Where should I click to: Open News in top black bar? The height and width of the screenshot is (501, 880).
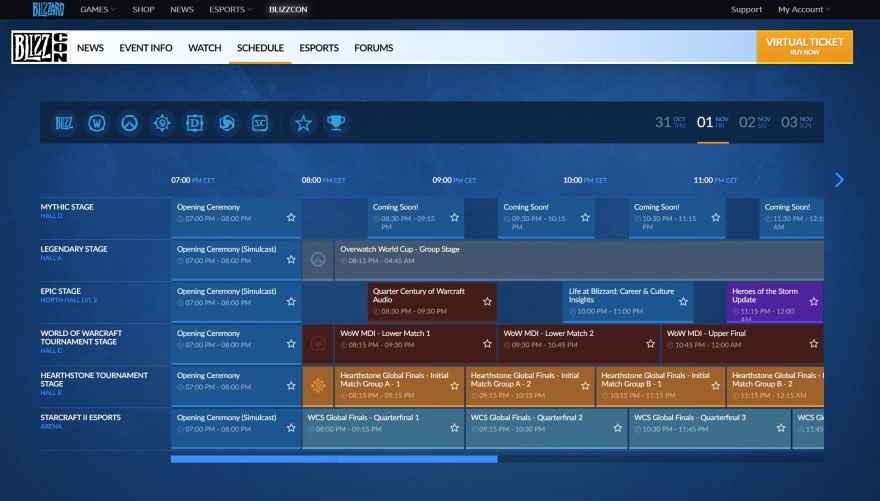pos(182,9)
